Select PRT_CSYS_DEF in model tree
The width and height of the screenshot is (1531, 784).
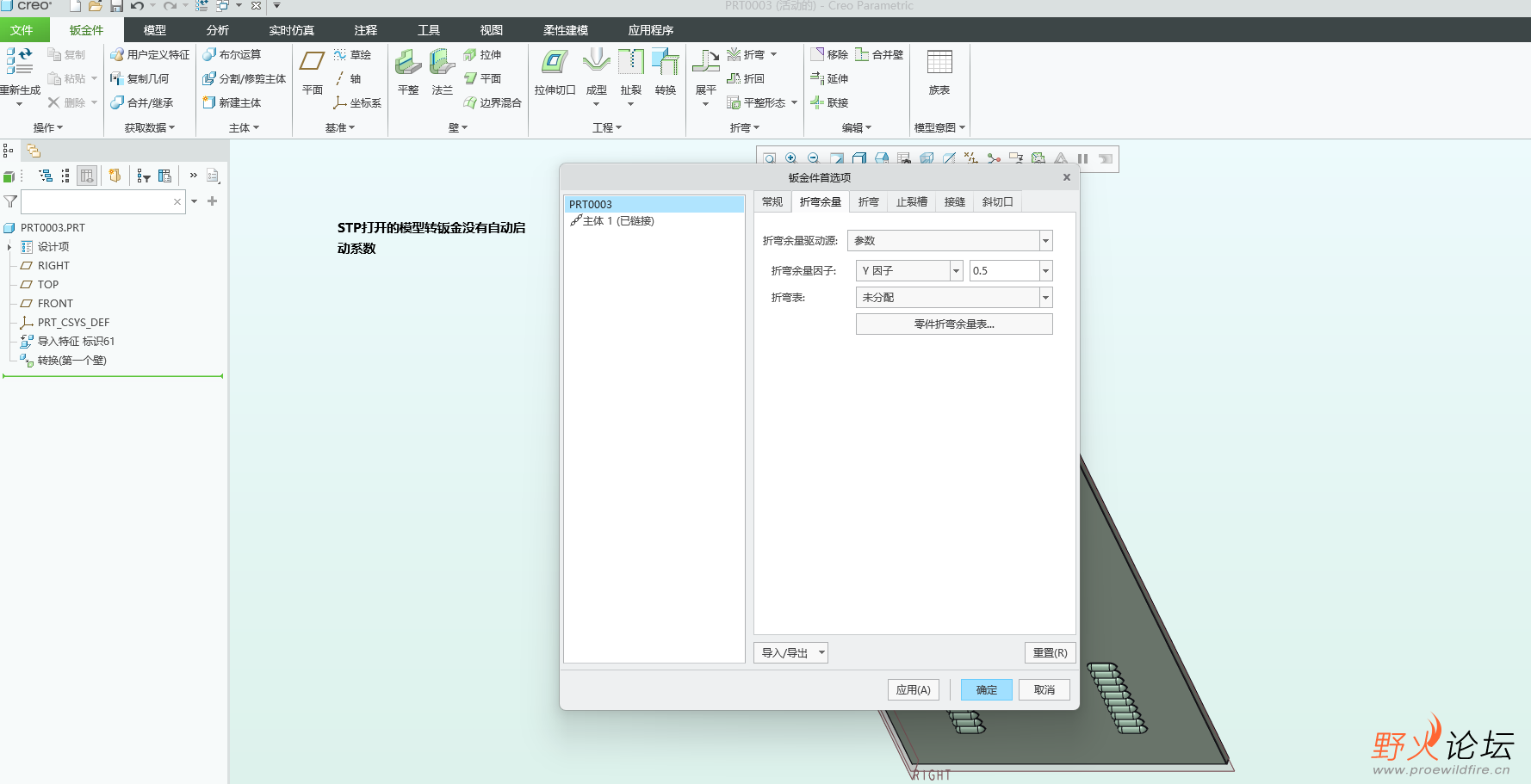point(73,323)
